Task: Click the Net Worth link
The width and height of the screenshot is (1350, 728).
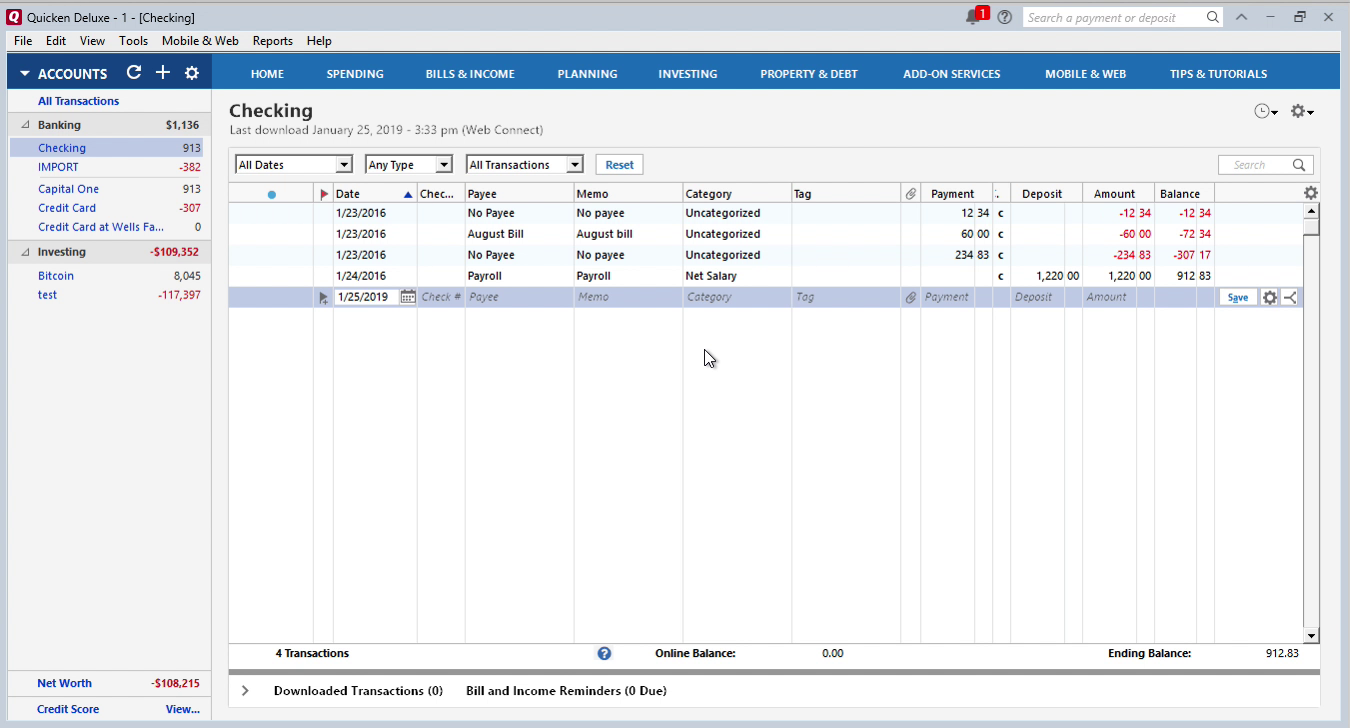Action: click(x=64, y=684)
